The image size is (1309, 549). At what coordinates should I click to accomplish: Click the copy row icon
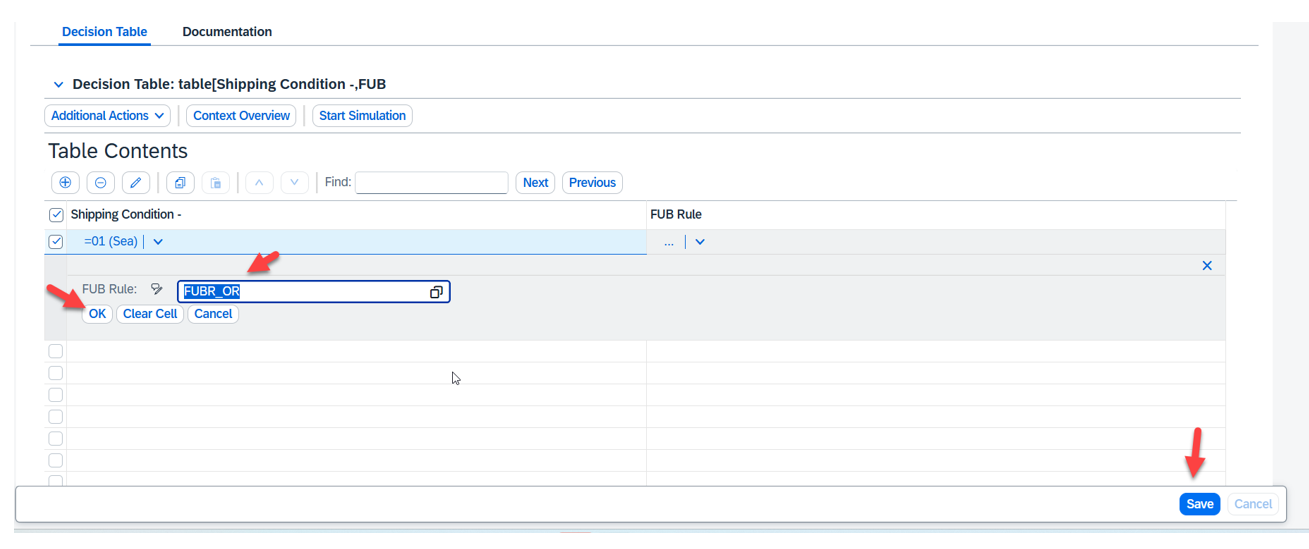pos(180,183)
